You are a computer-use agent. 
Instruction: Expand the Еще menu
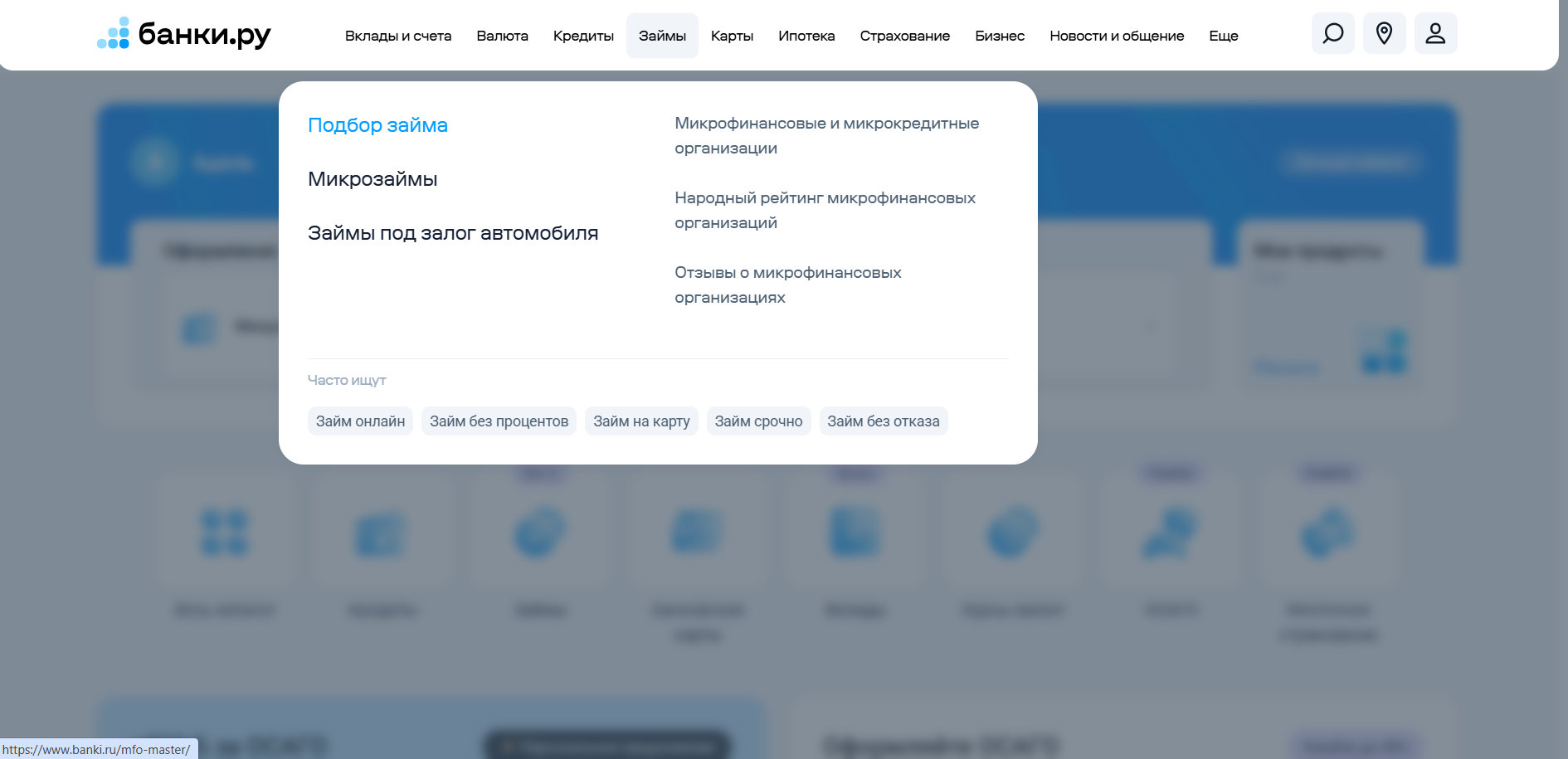pos(1223,36)
